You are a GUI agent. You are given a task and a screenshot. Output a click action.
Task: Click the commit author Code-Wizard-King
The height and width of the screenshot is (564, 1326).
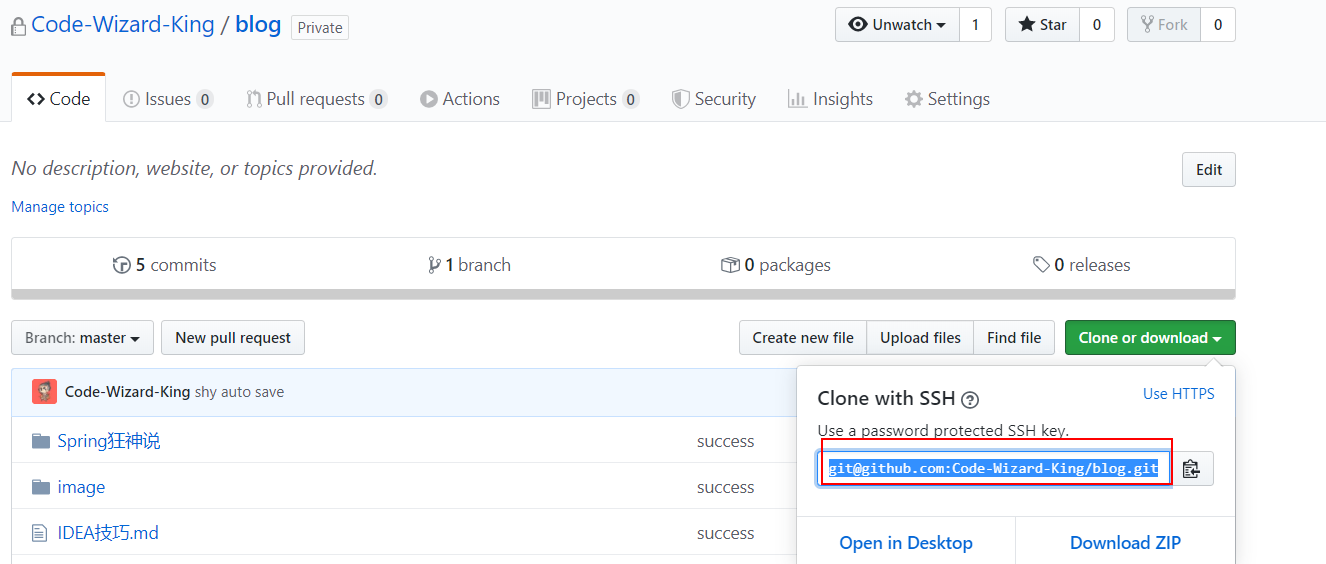[x=127, y=392]
